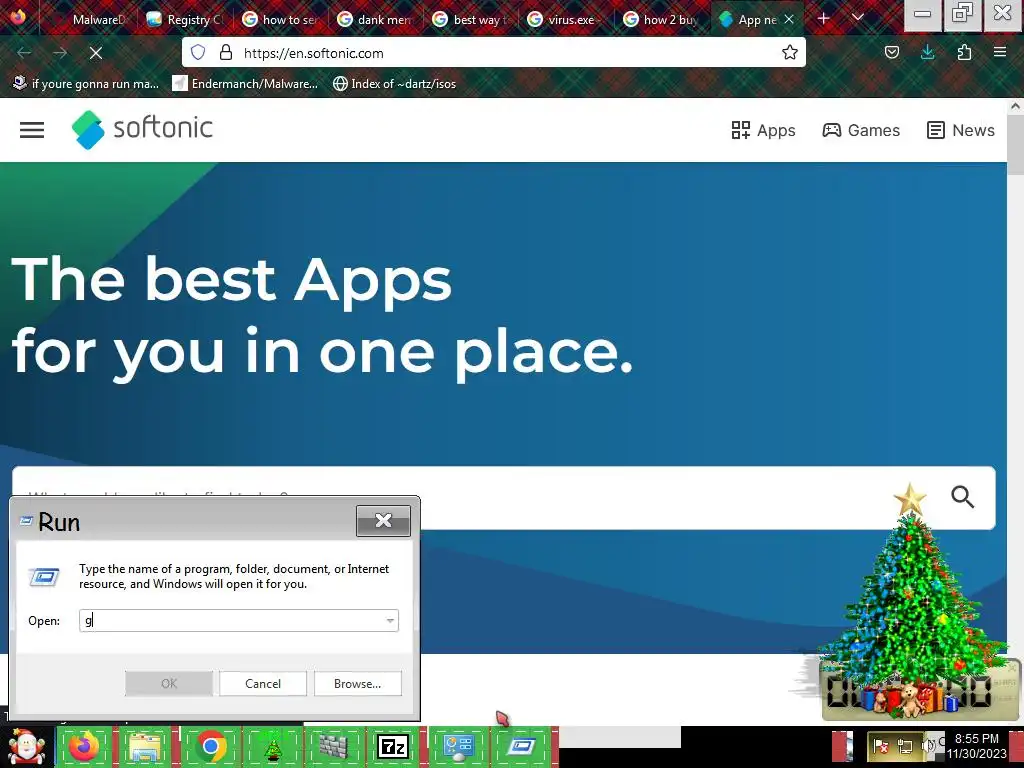Switch to the 'how to sen' tab
This screenshot has height=768, width=1024.
[281, 20]
